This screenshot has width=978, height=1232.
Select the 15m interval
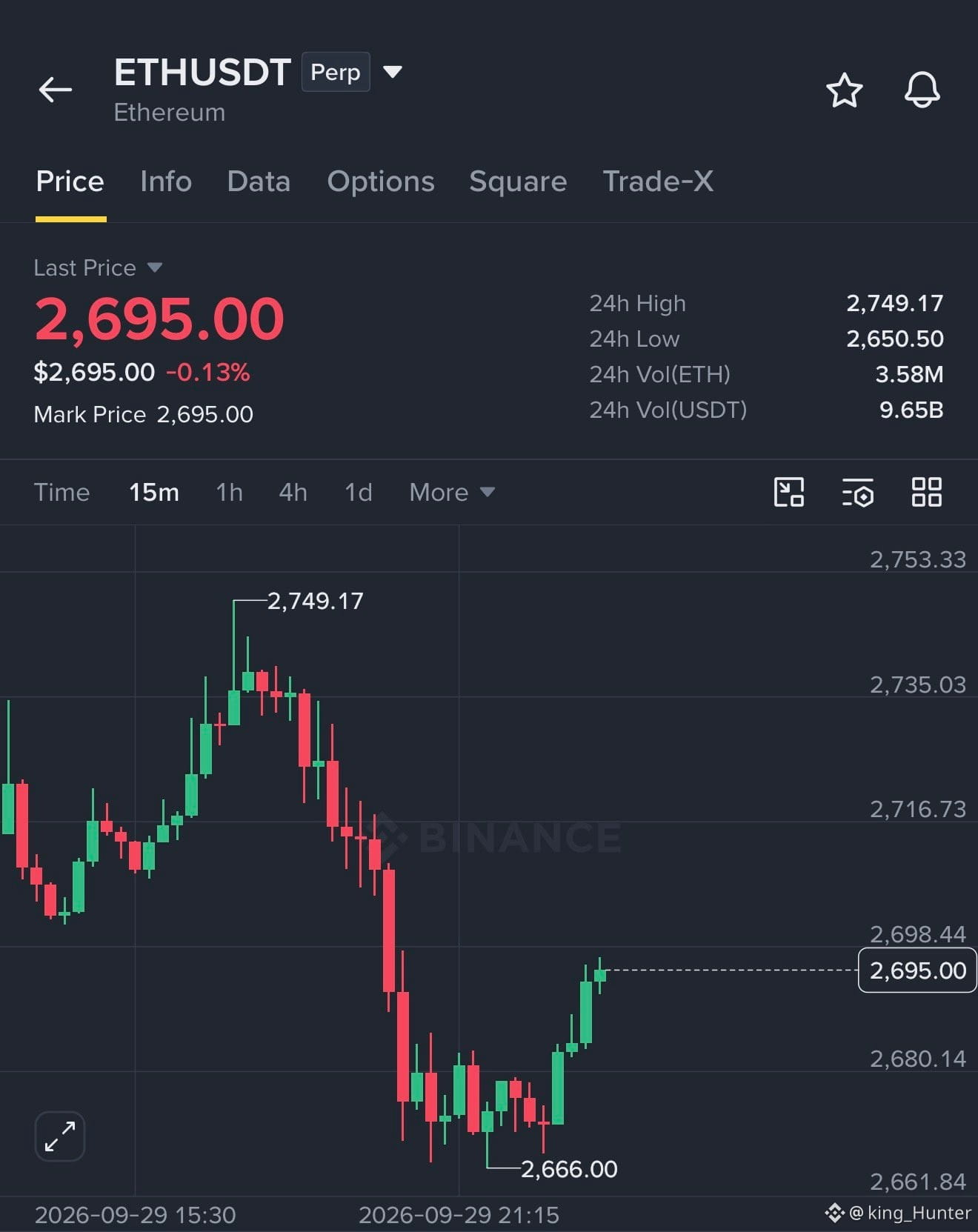click(154, 492)
